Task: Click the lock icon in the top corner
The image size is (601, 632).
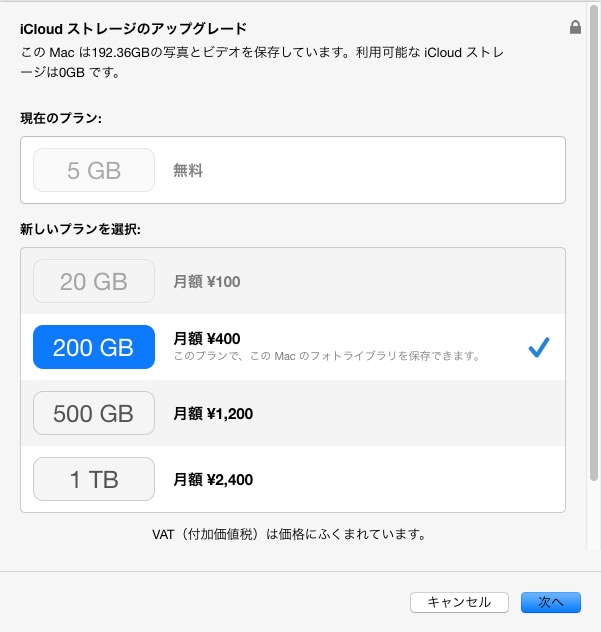Action: pos(575,28)
